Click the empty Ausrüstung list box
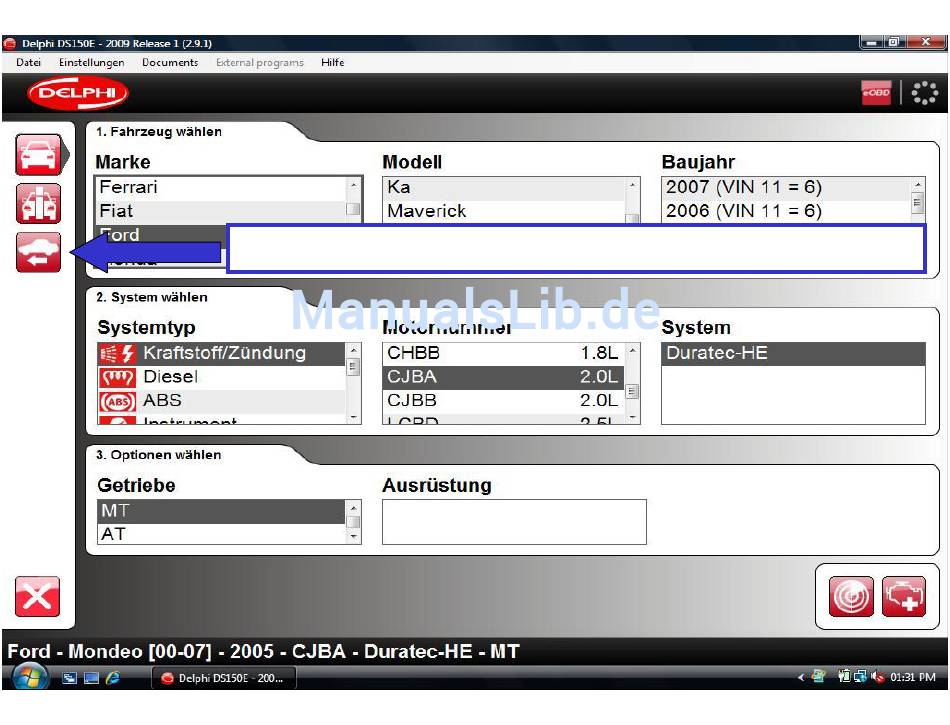This screenshot has width=950, height=725. click(x=514, y=522)
